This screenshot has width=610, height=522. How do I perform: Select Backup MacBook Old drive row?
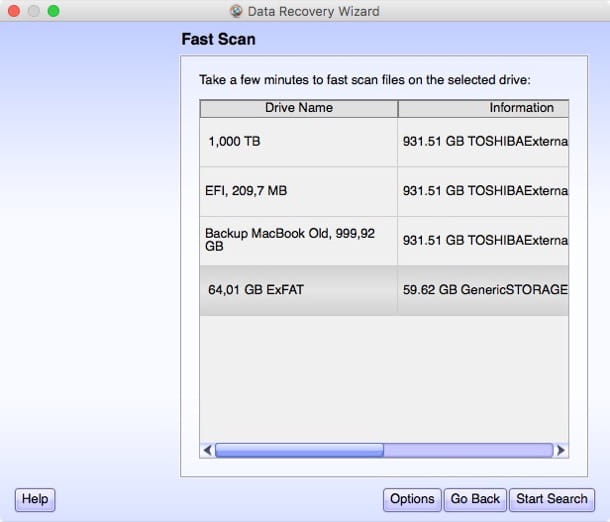[384, 241]
